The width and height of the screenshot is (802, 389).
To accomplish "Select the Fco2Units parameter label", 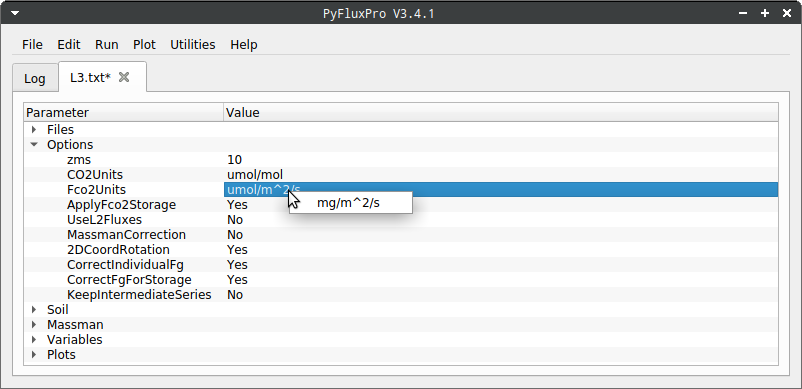I will [96, 190].
